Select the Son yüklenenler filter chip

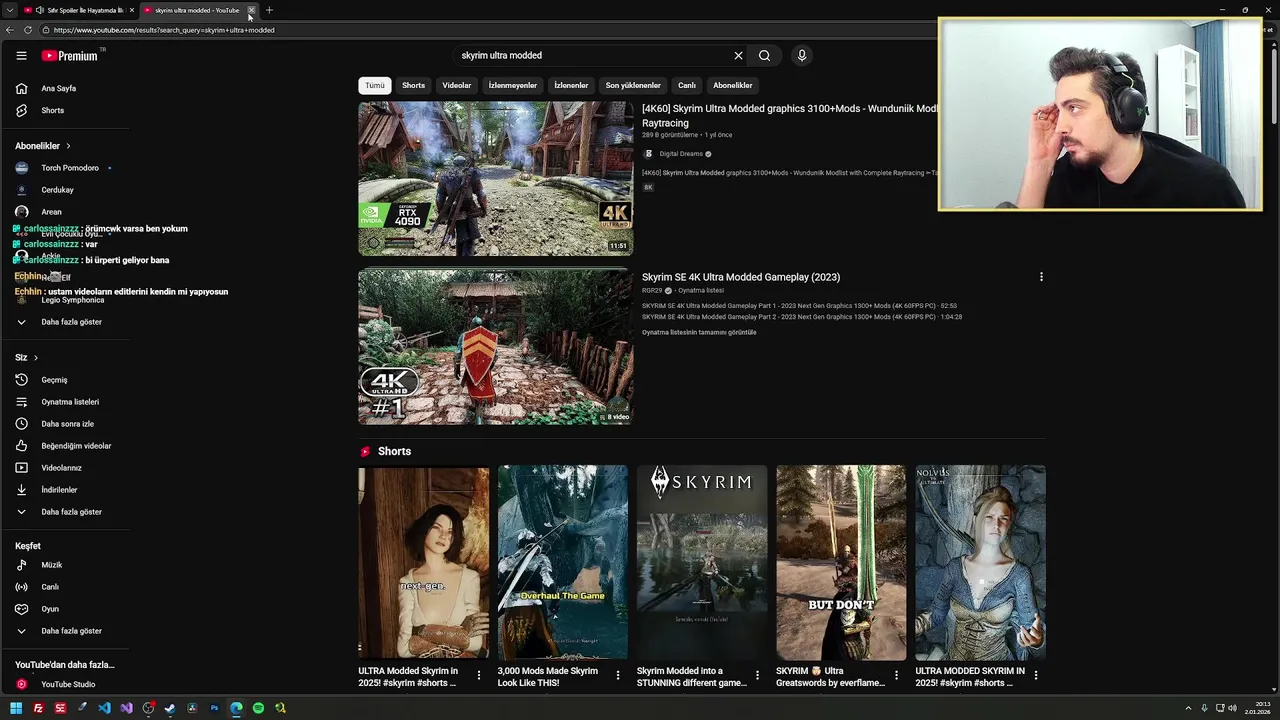633,85
